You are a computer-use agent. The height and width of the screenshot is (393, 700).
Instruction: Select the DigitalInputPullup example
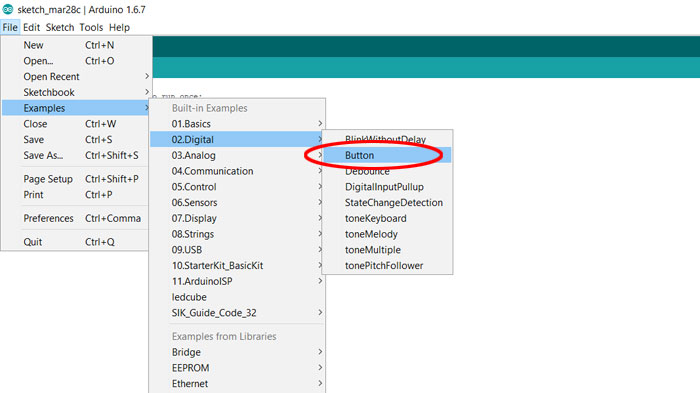pyautogui.click(x=387, y=187)
